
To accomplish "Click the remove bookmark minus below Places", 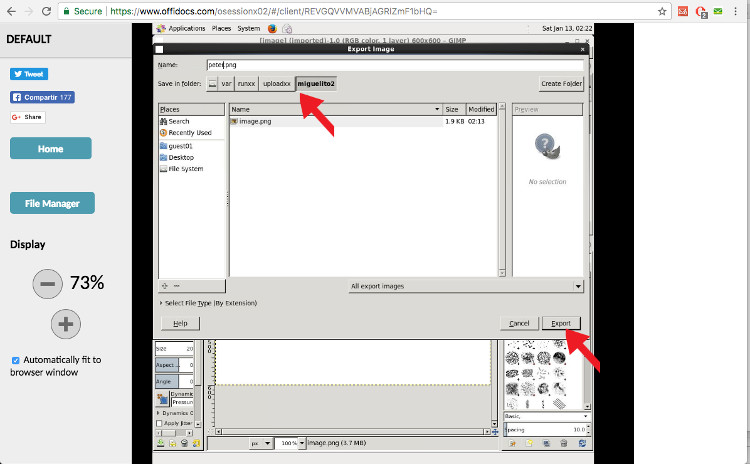I will click(176, 286).
